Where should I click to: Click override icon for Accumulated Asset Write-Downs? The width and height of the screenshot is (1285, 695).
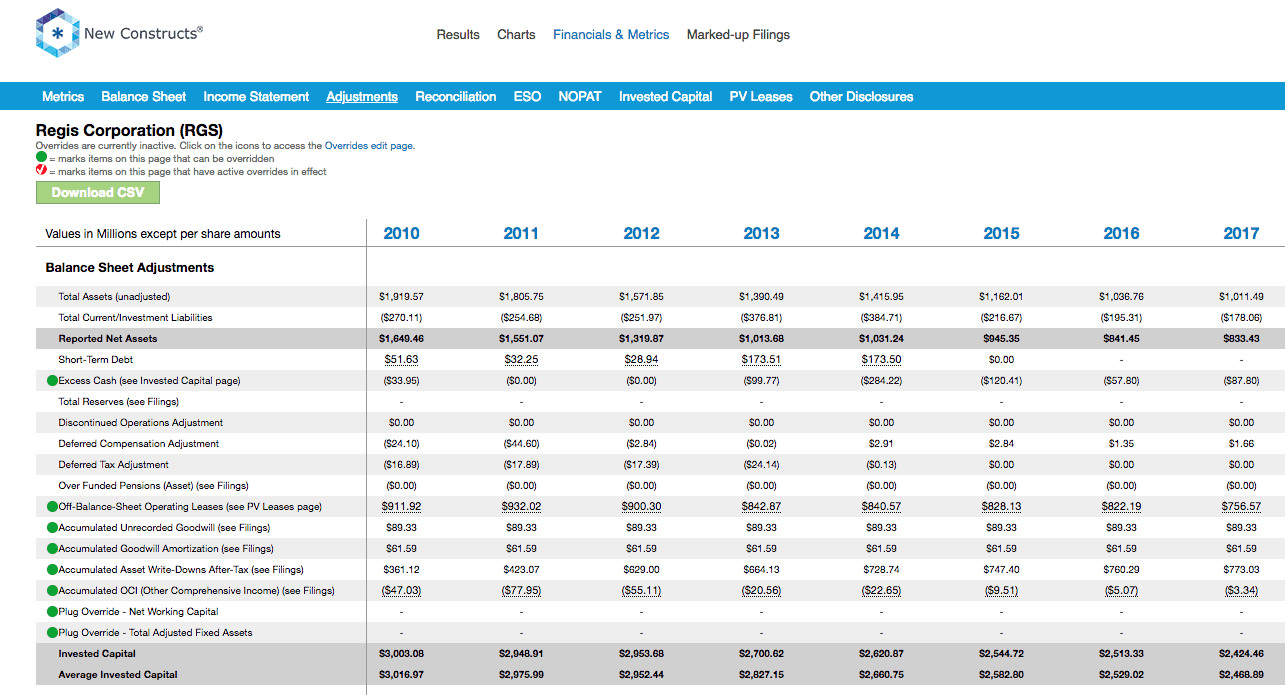52,570
